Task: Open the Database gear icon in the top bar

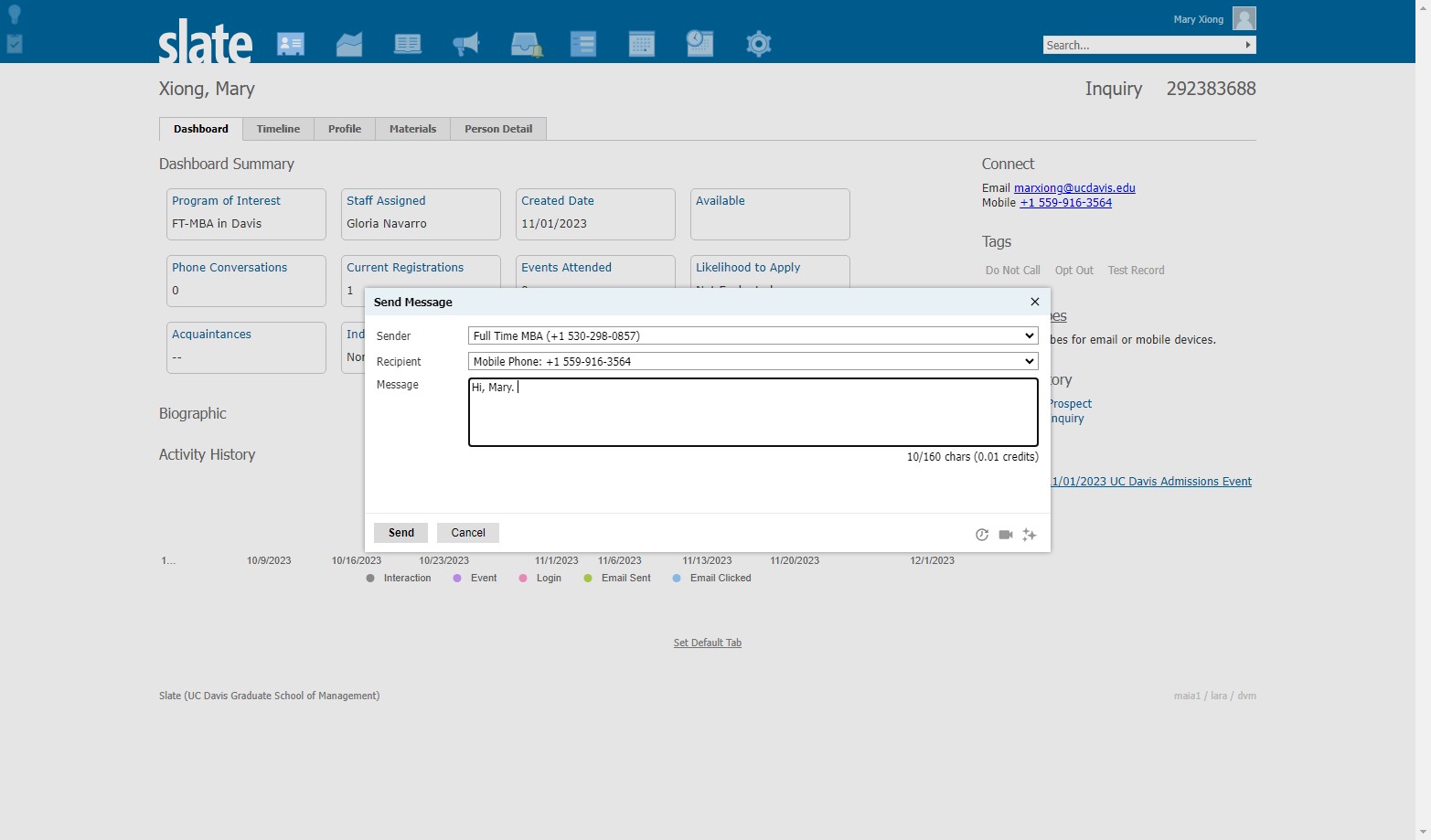Action: [x=759, y=44]
